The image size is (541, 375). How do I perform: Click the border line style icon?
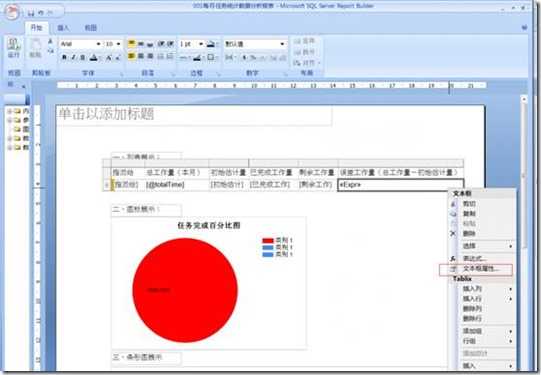[184, 58]
